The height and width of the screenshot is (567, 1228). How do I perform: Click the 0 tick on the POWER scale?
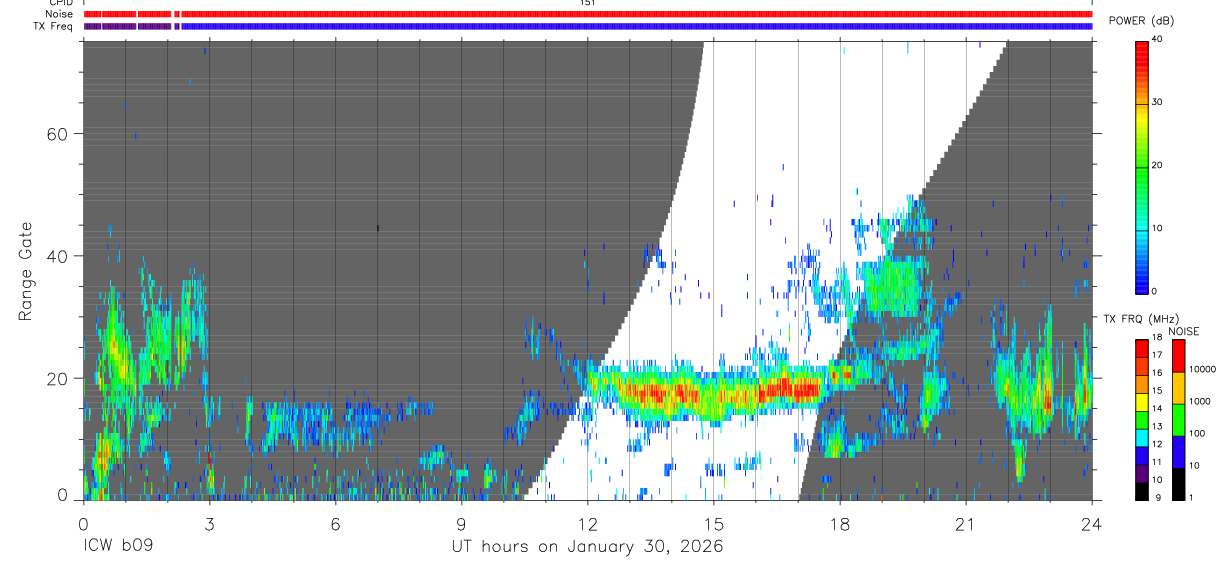[x=1154, y=291]
